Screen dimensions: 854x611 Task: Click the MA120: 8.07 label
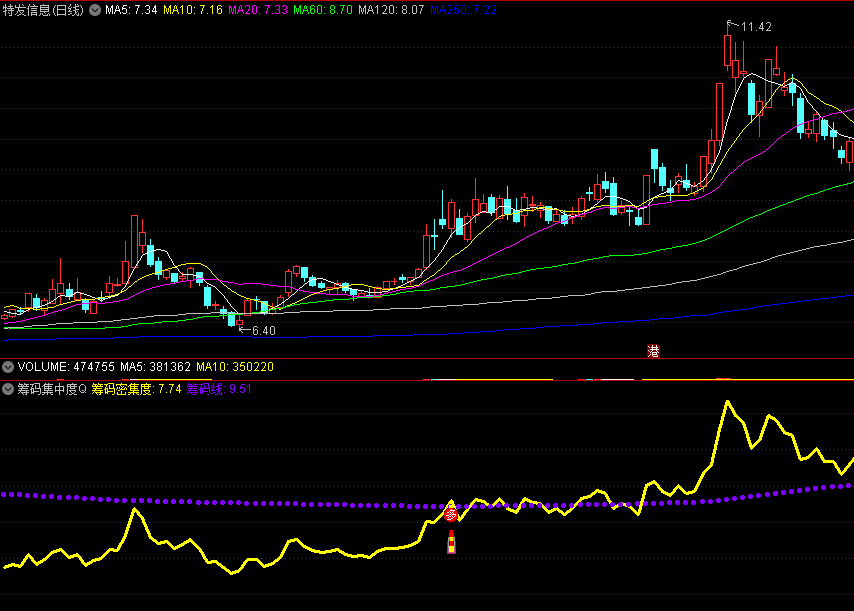click(x=391, y=10)
